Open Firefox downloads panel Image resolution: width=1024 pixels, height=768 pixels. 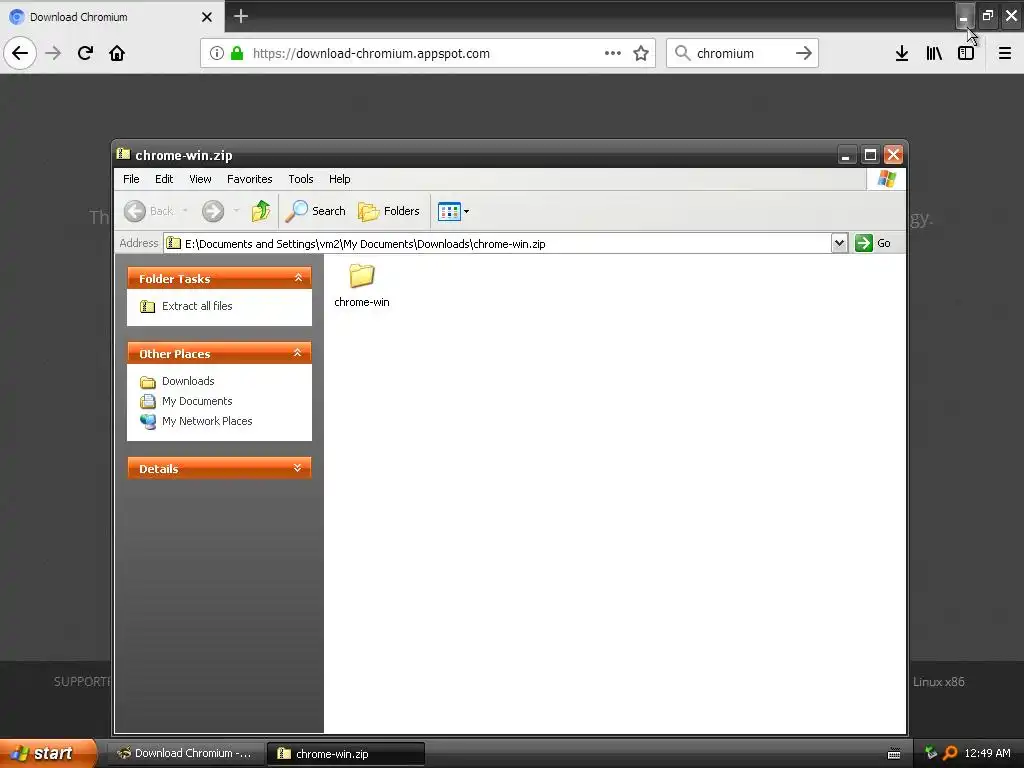click(902, 53)
